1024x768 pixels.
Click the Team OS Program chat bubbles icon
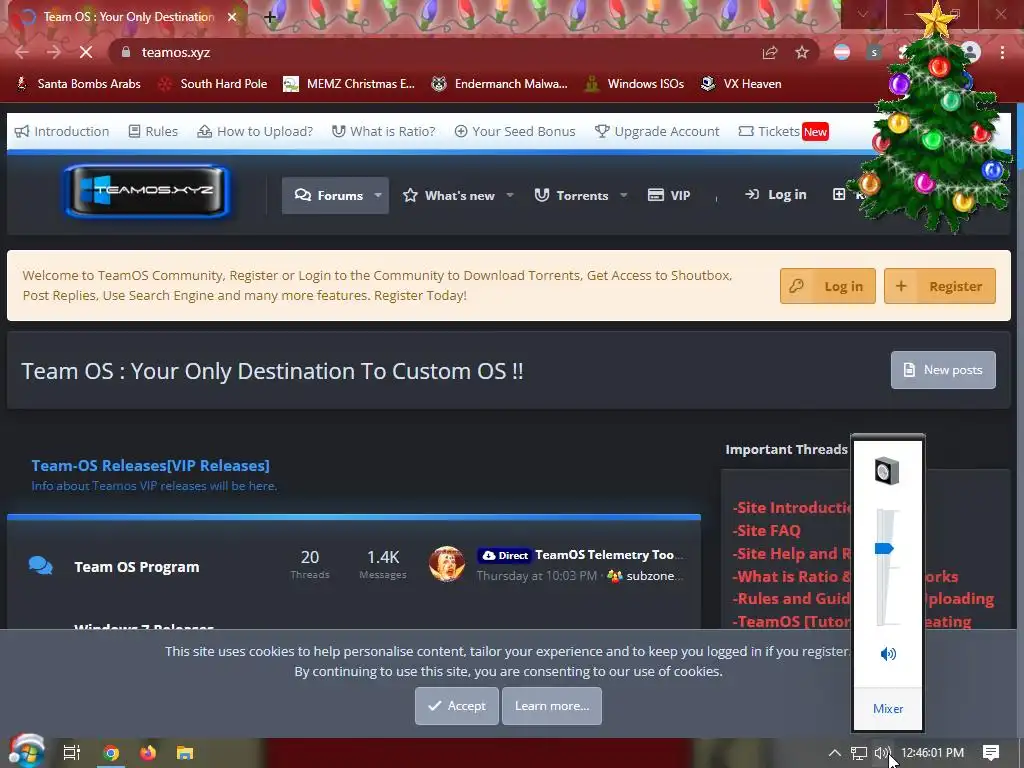tap(40, 566)
